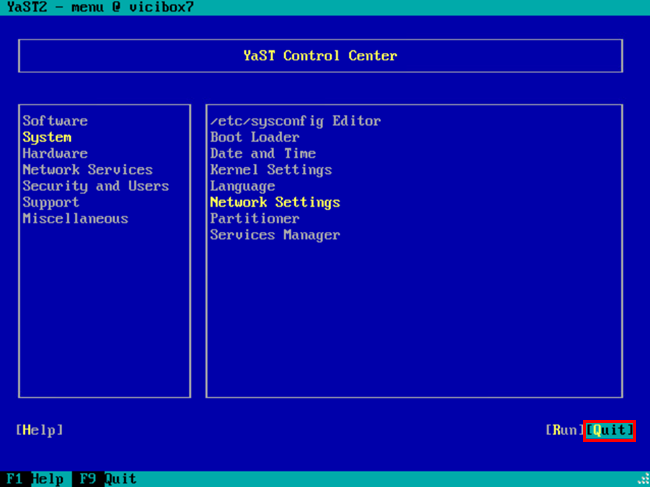Viewport: 650px width, 487px height.
Task: Launch the Boot Loader module
Action: (255, 137)
